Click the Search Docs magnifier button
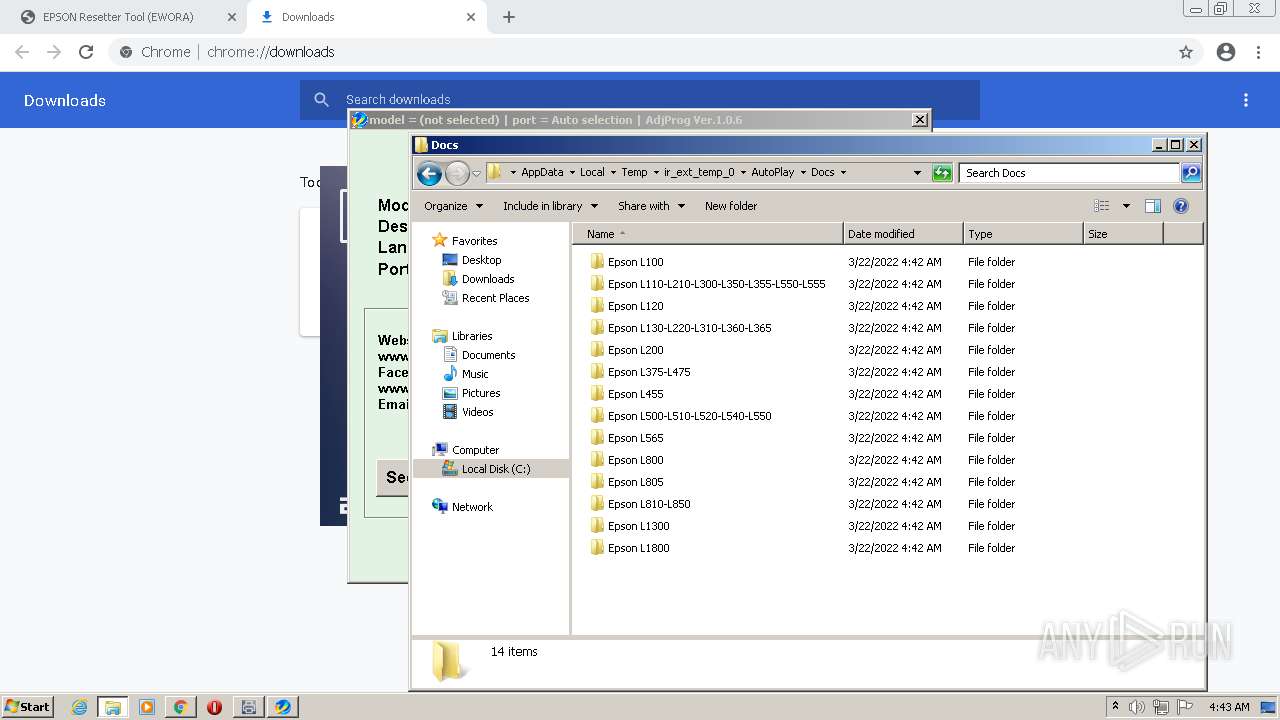 (1190, 173)
